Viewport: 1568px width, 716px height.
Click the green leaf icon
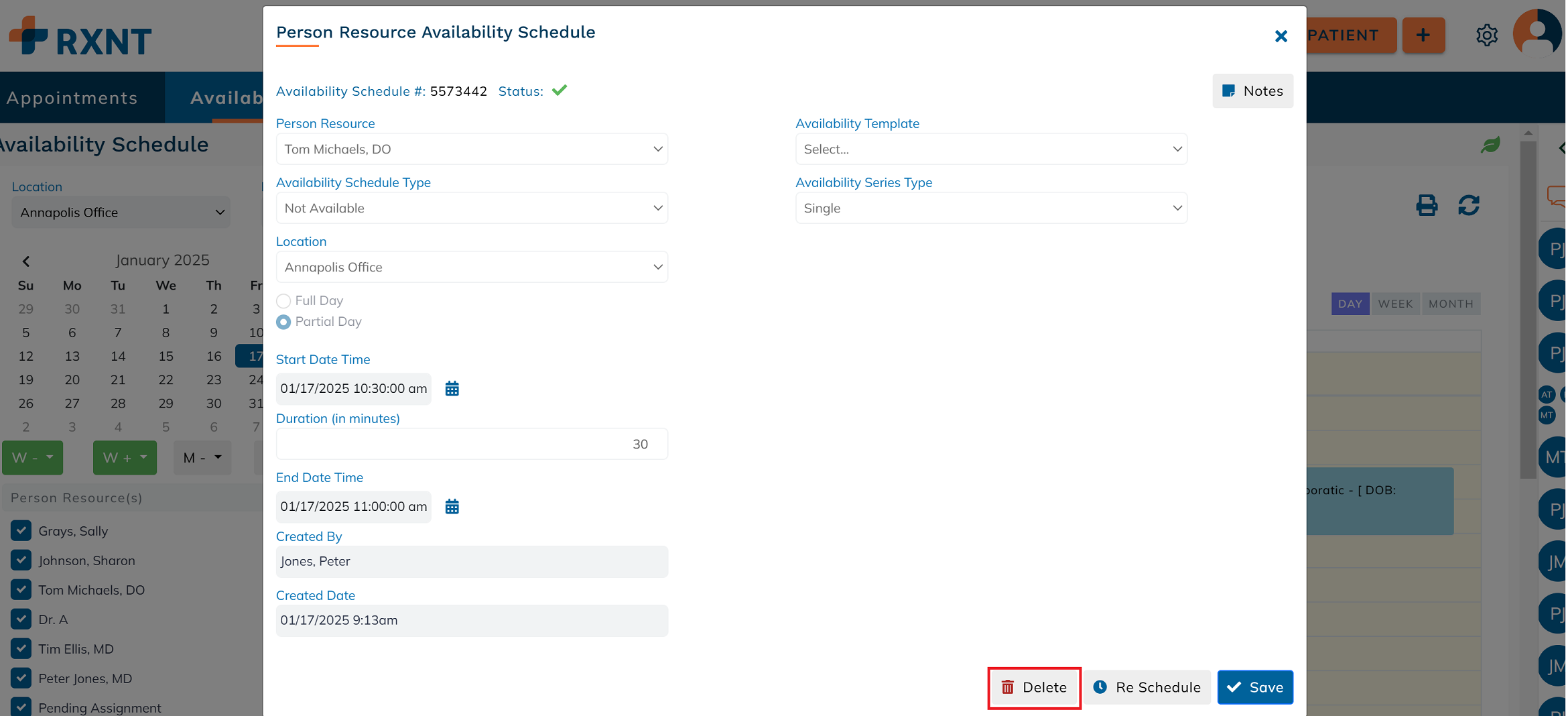point(1490,145)
